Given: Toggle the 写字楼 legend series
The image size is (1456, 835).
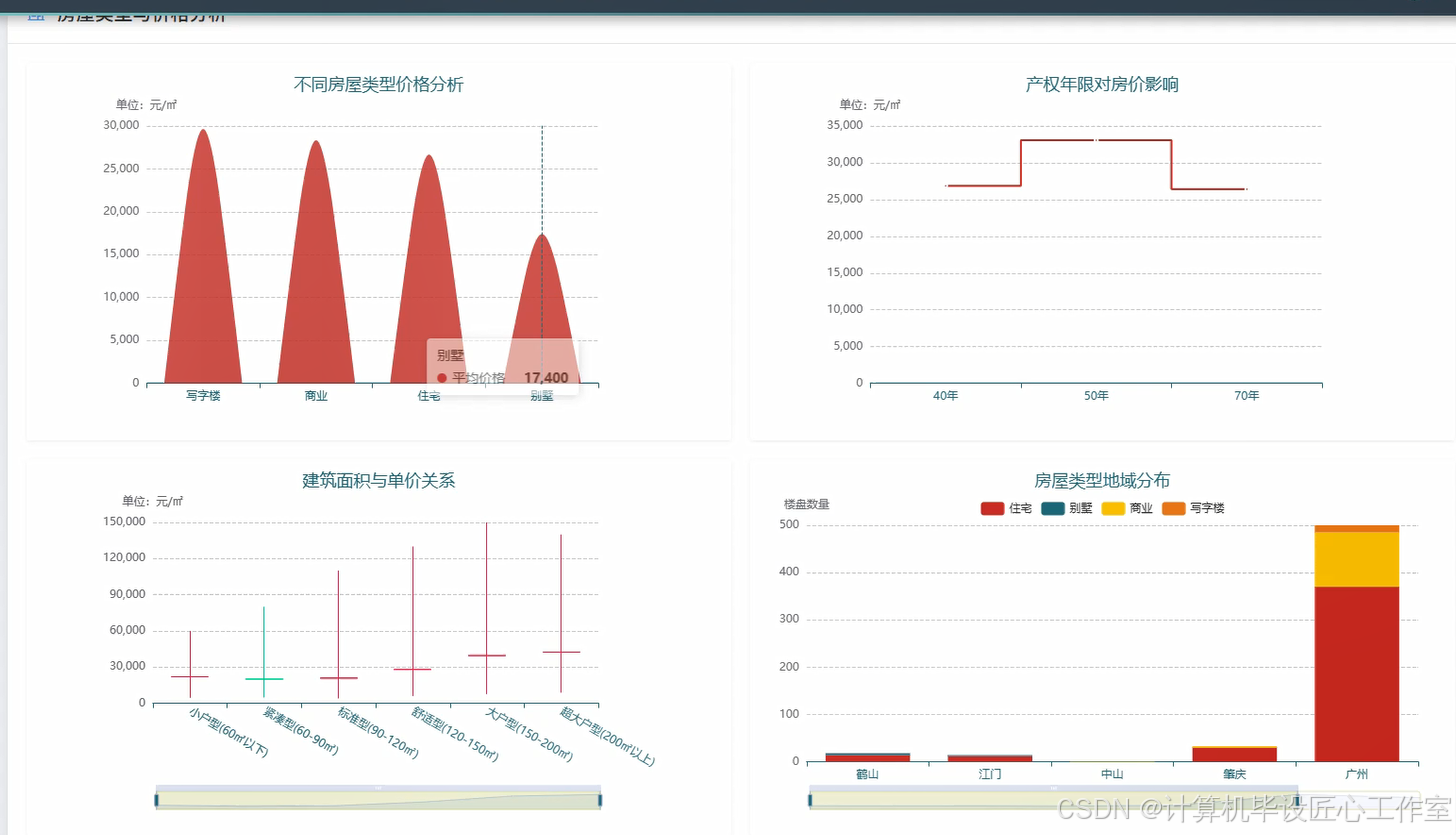Looking at the screenshot, I should 1192,508.
